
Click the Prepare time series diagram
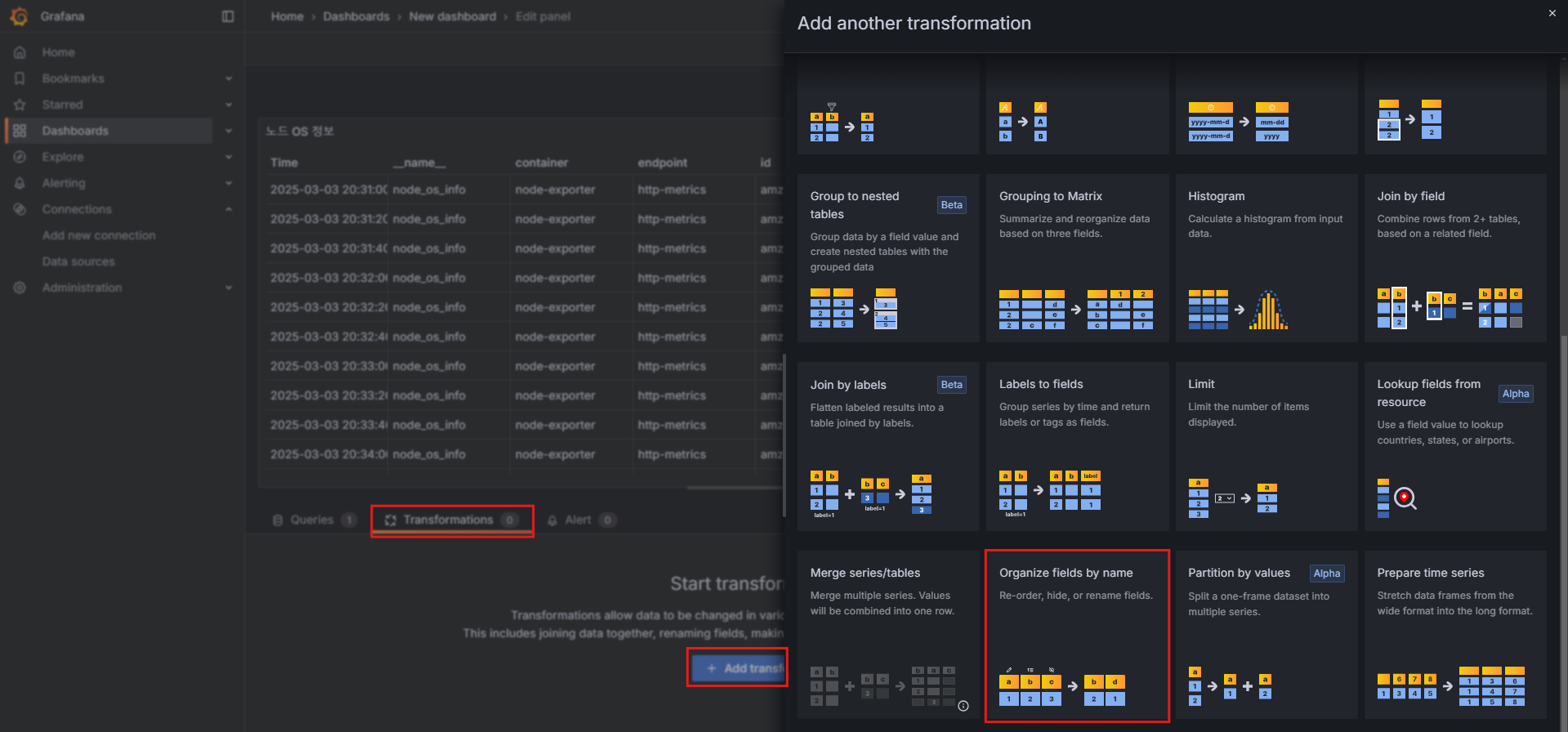pos(1451,686)
